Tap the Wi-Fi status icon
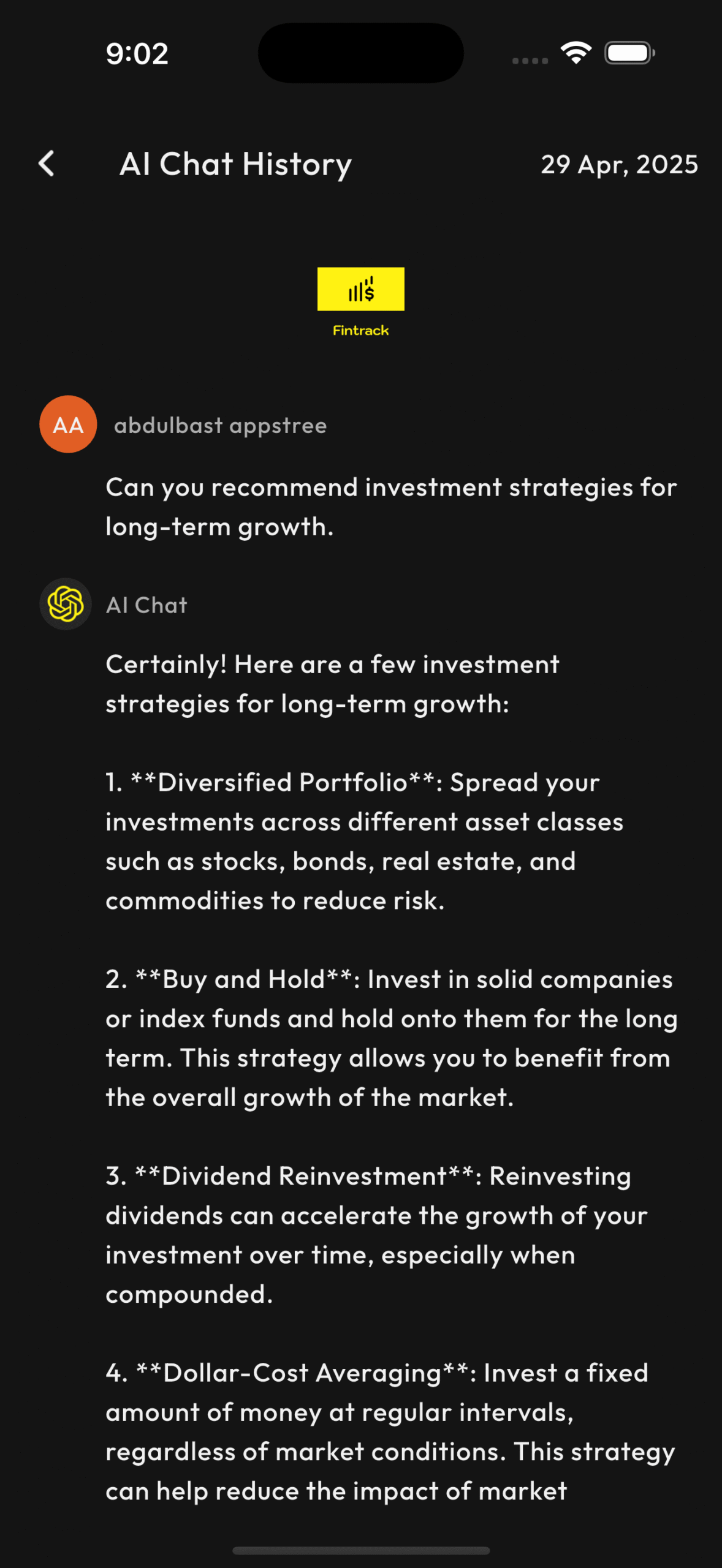This screenshot has width=722, height=1568. tap(576, 53)
